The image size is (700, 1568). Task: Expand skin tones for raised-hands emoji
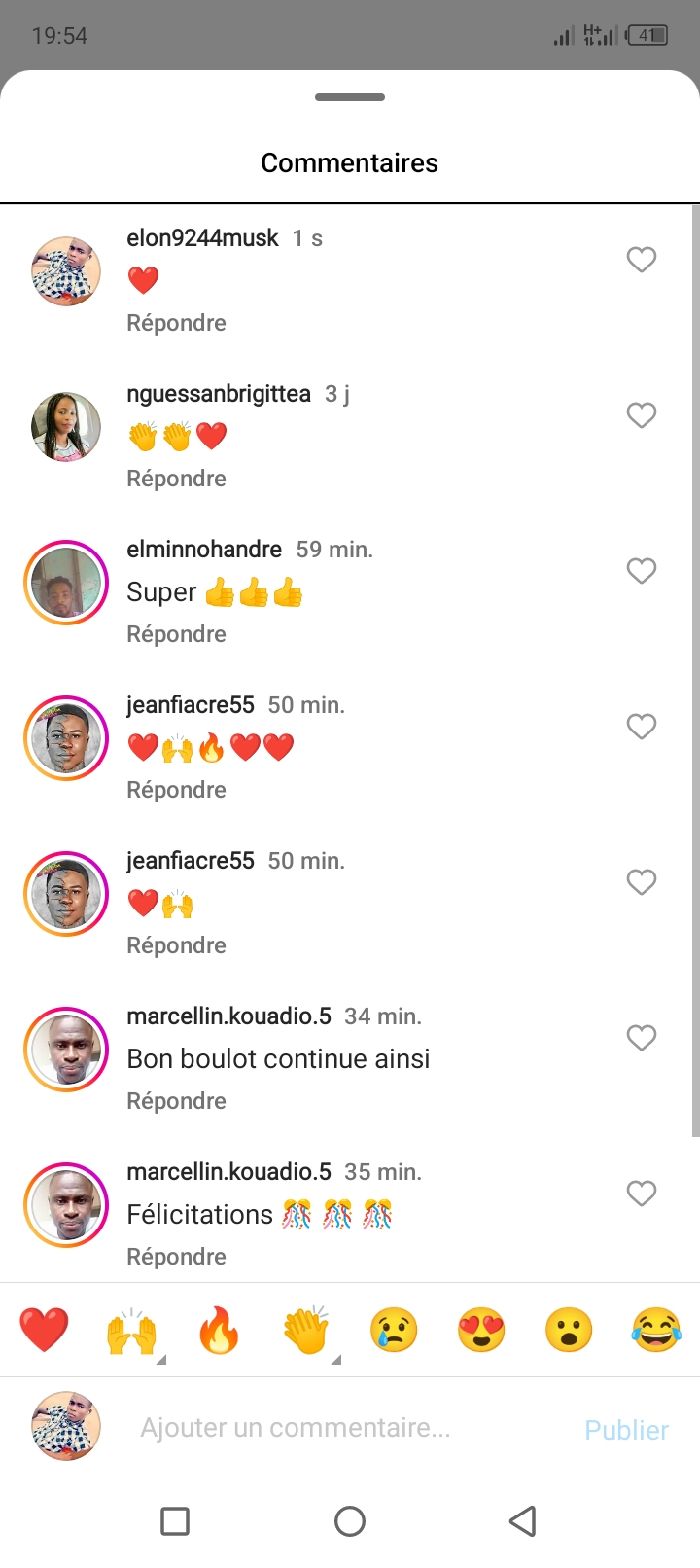[x=160, y=1359]
